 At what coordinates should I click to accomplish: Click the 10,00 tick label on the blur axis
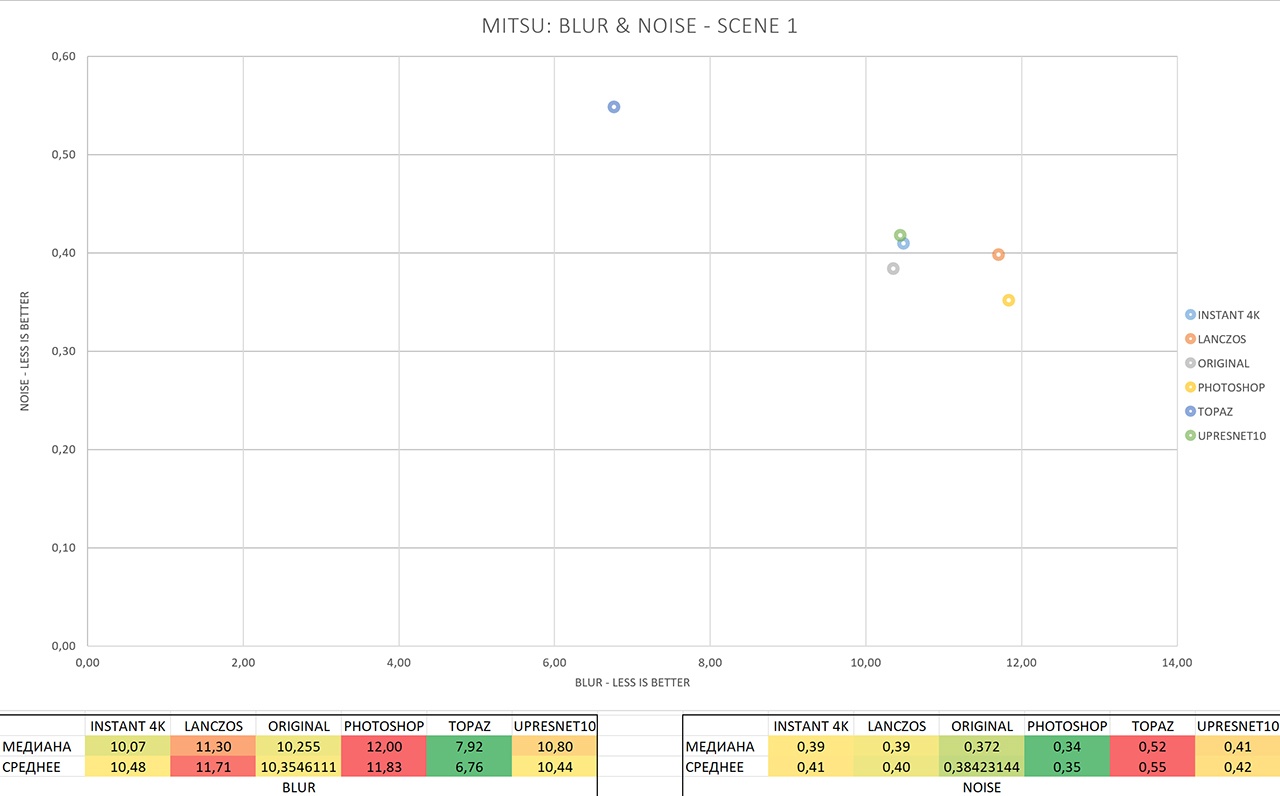[866, 662]
